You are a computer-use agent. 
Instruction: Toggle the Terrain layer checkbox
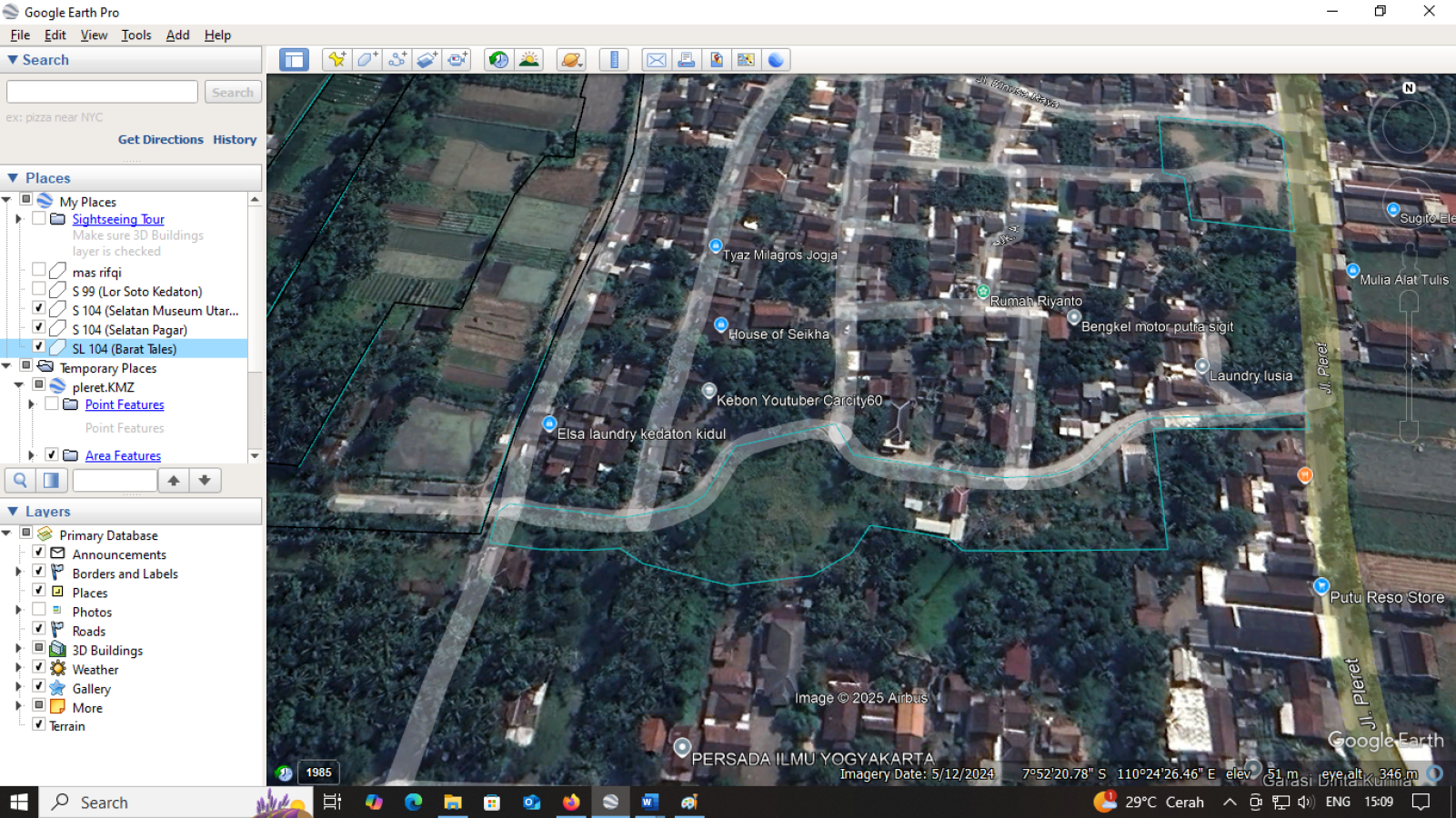pos(39,724)
